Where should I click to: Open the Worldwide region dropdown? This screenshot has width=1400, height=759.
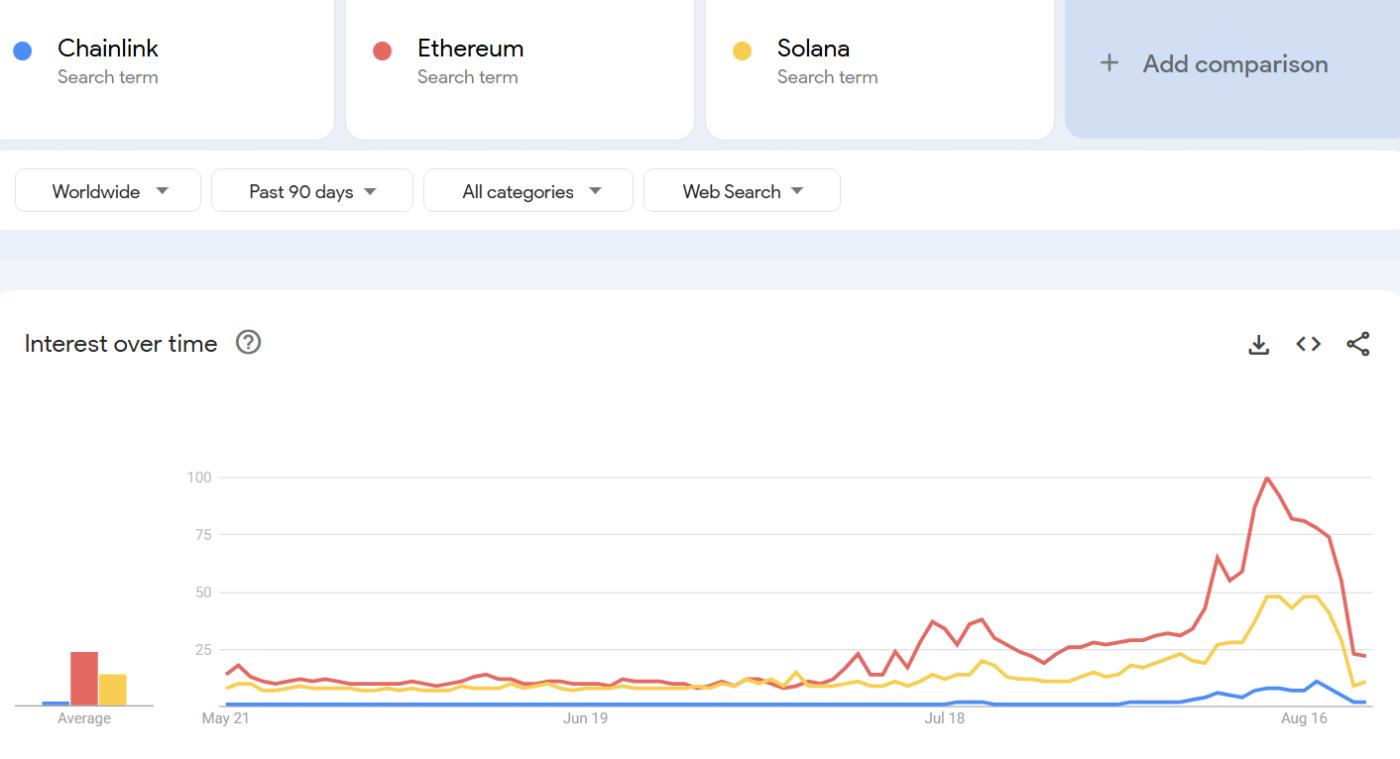click(107, 190)
